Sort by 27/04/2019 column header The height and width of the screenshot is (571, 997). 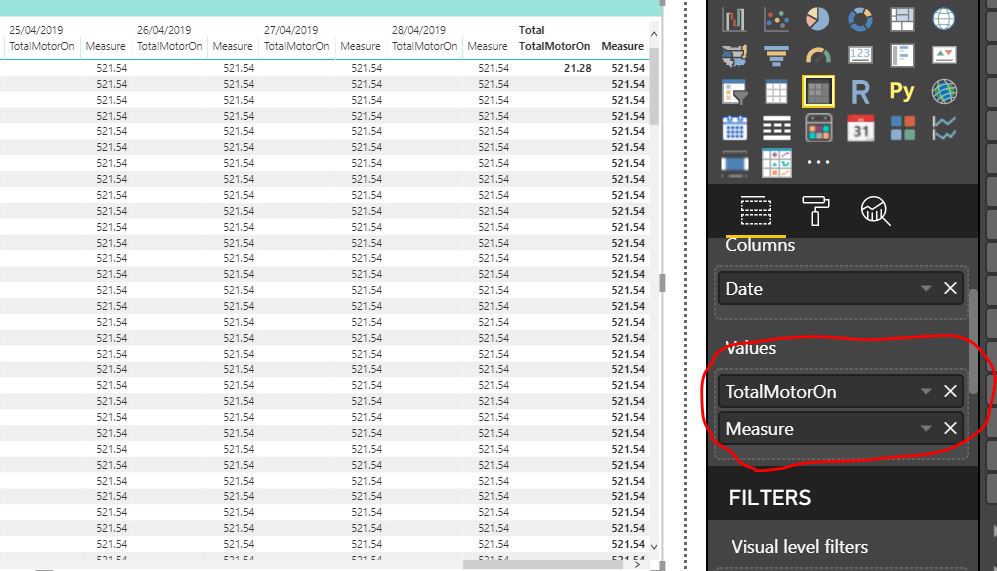pos(291,30)
